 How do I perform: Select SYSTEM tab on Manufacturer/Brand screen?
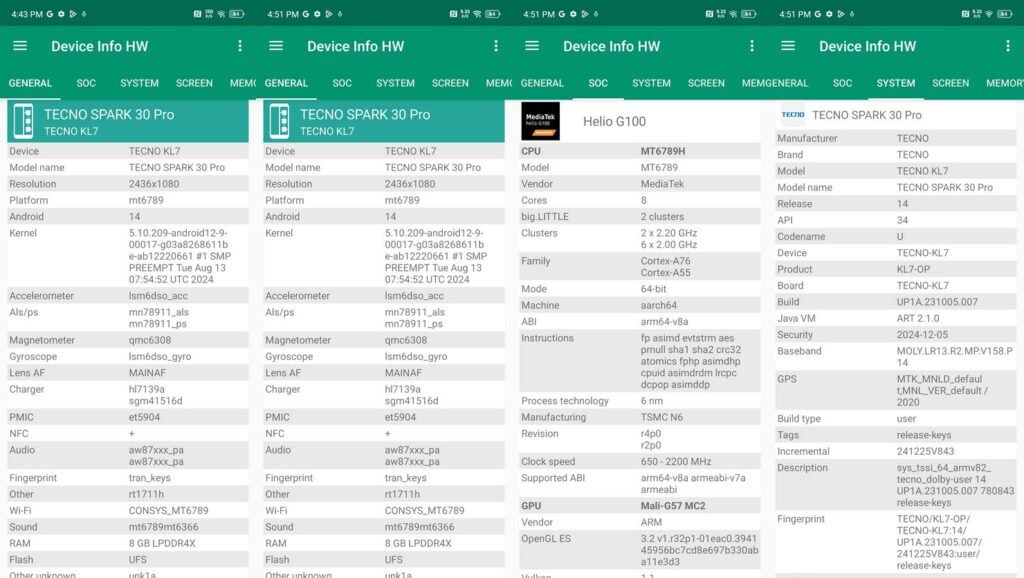[x=895, y=83]
